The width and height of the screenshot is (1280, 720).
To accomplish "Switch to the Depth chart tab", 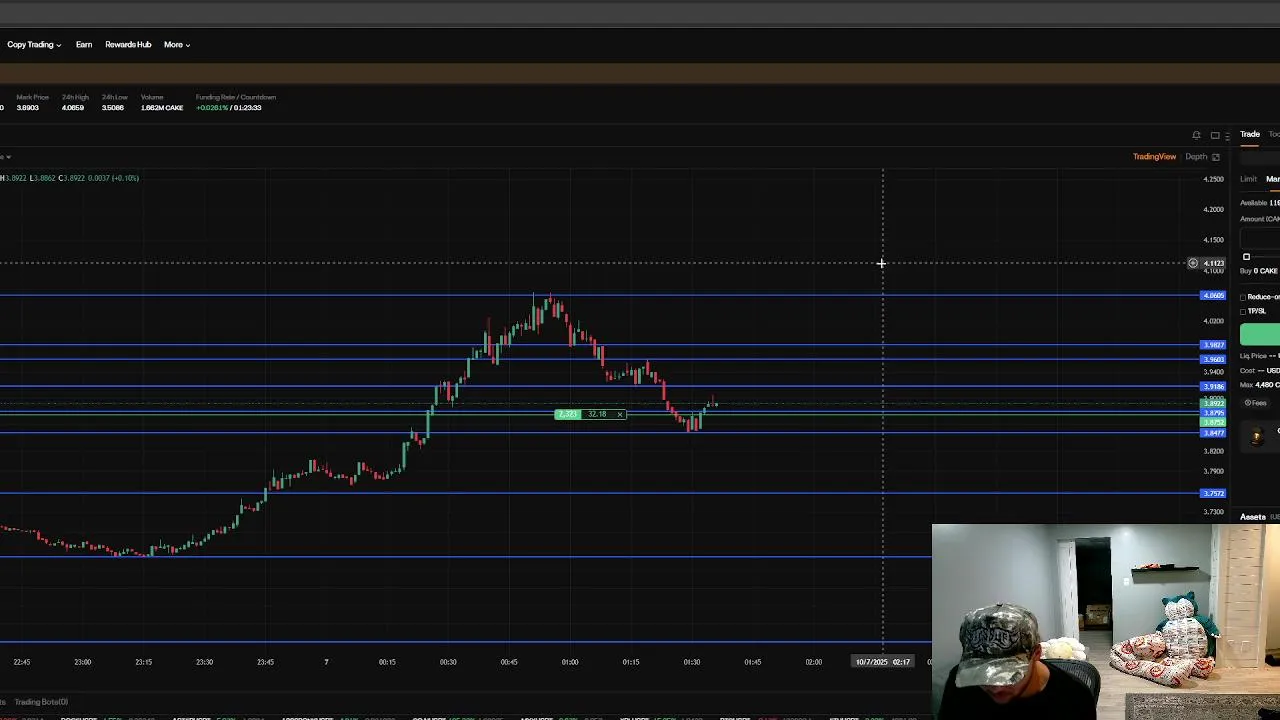I will pyautogui.click(x=1196, y=157).
